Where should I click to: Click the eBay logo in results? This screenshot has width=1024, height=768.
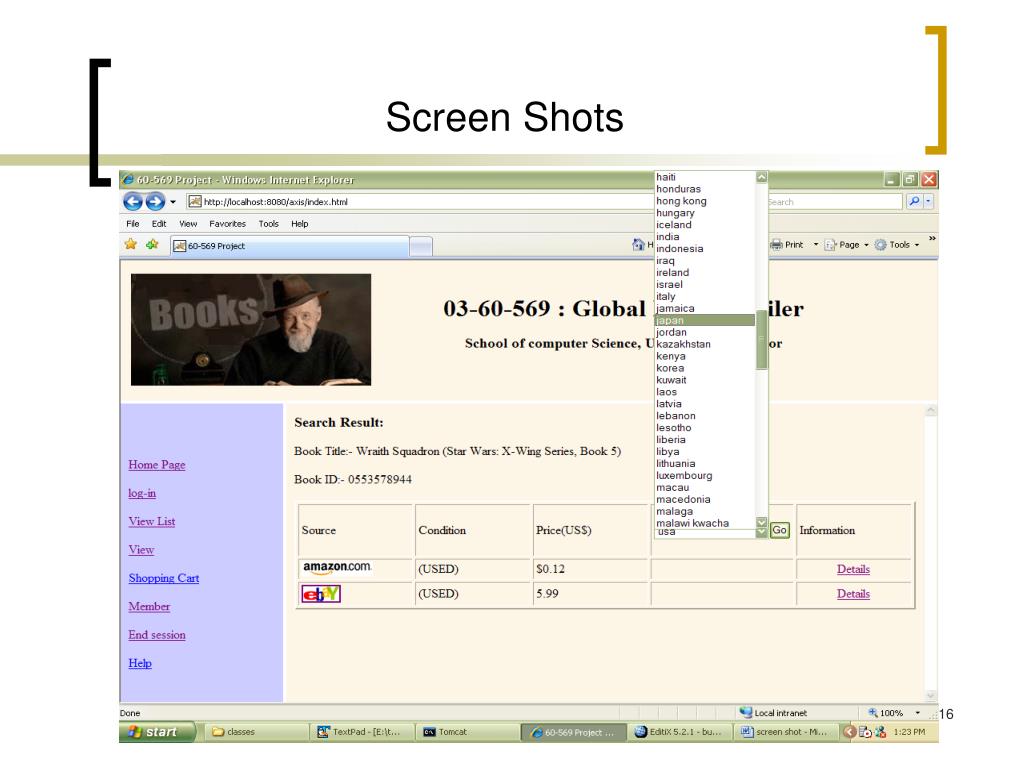[x=321, y=594]
